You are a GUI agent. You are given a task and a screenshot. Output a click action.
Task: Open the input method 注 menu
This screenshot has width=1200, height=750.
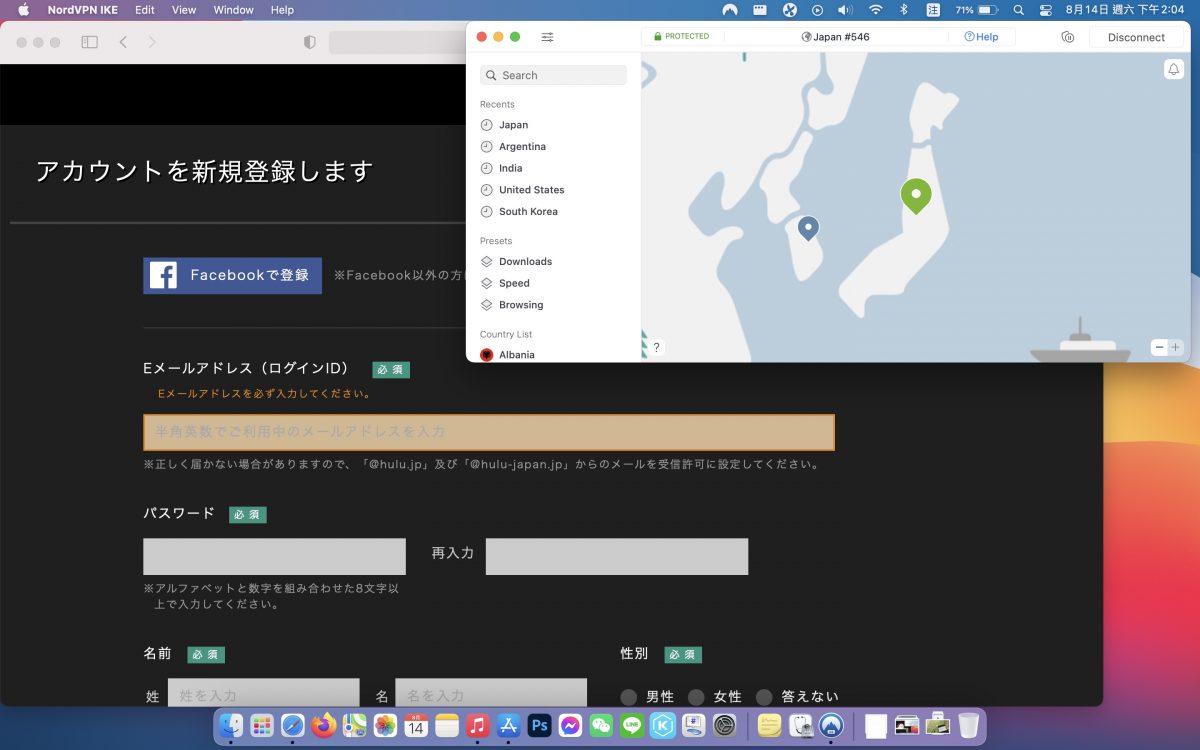click(x=933, y=10)
